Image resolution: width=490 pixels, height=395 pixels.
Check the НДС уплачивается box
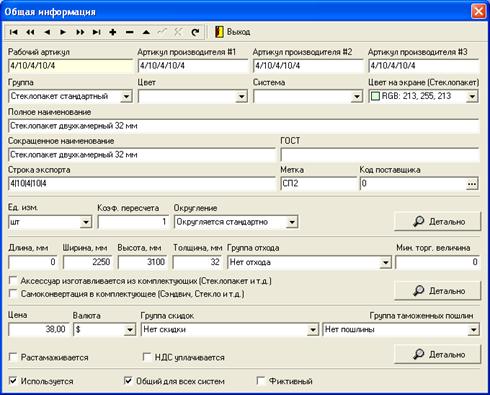pyautogui.click(x=147, y=357)
